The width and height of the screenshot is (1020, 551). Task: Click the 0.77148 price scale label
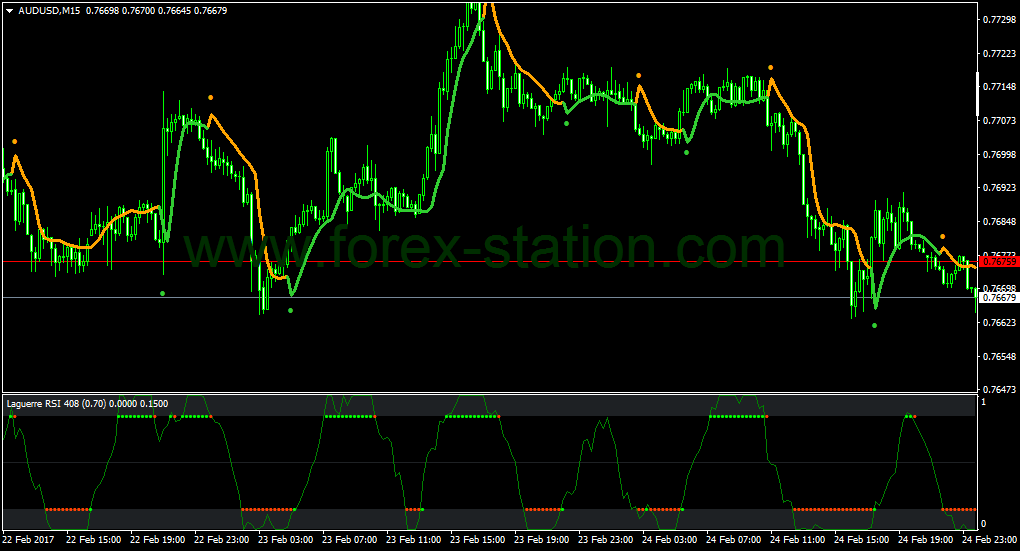[1000, 87]
